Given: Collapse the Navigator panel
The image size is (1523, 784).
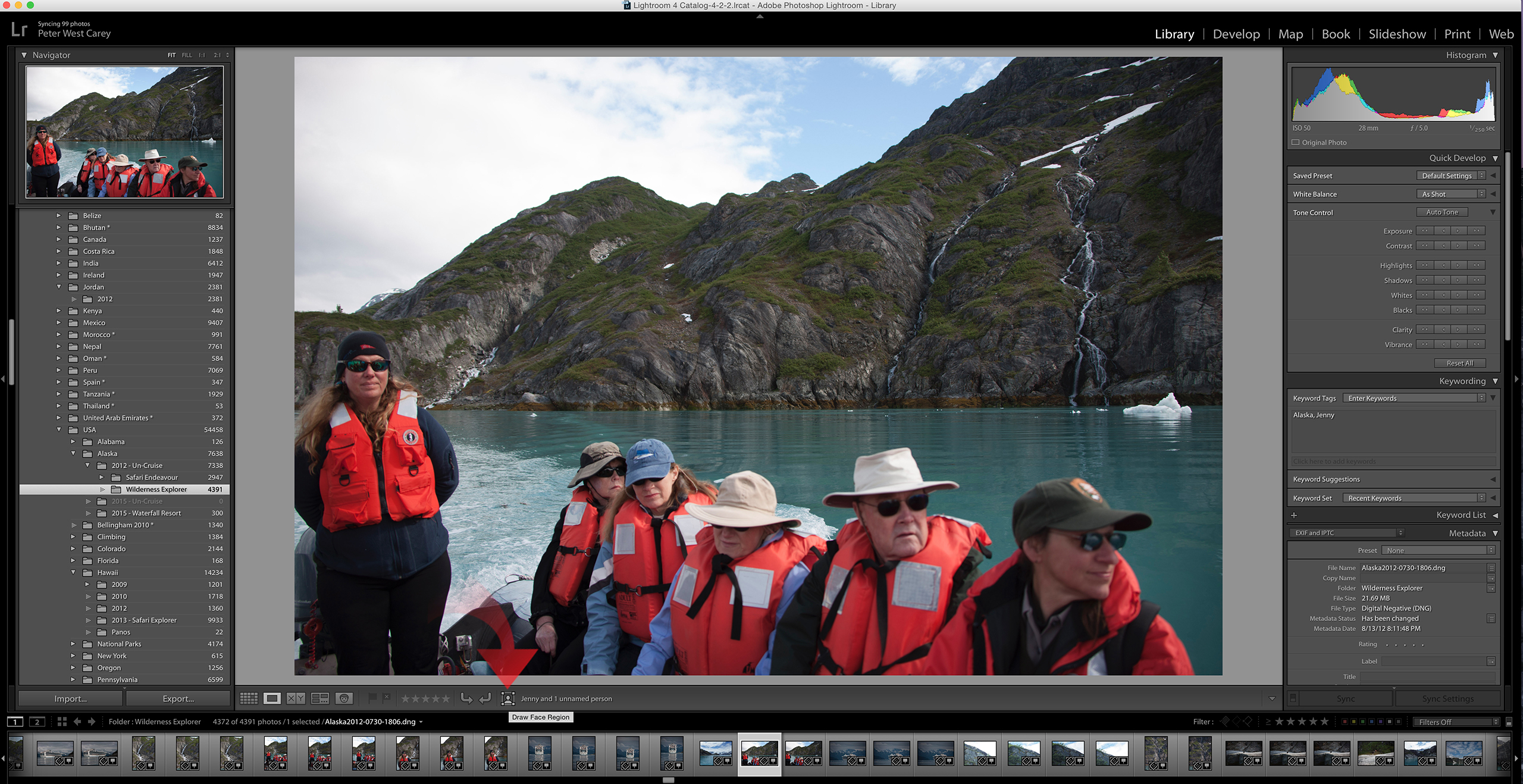Looking at the screenshot, I should coord(24,55).
